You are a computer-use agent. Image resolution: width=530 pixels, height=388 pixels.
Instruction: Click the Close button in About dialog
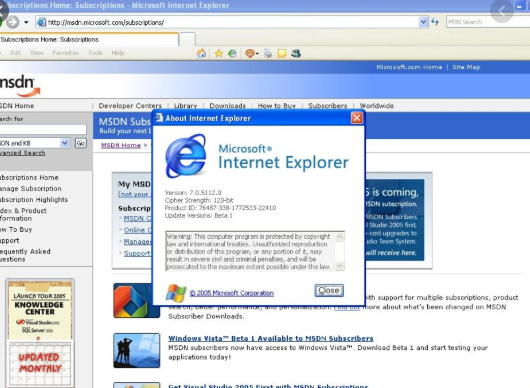pos(329,290)
